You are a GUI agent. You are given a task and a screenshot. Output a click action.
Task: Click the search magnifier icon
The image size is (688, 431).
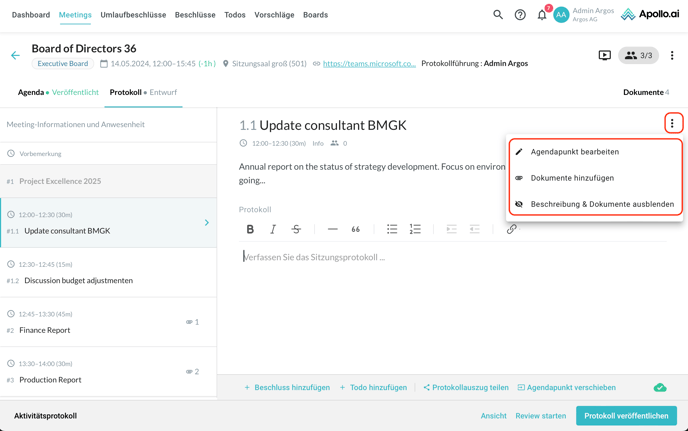(x=498, y=15)
